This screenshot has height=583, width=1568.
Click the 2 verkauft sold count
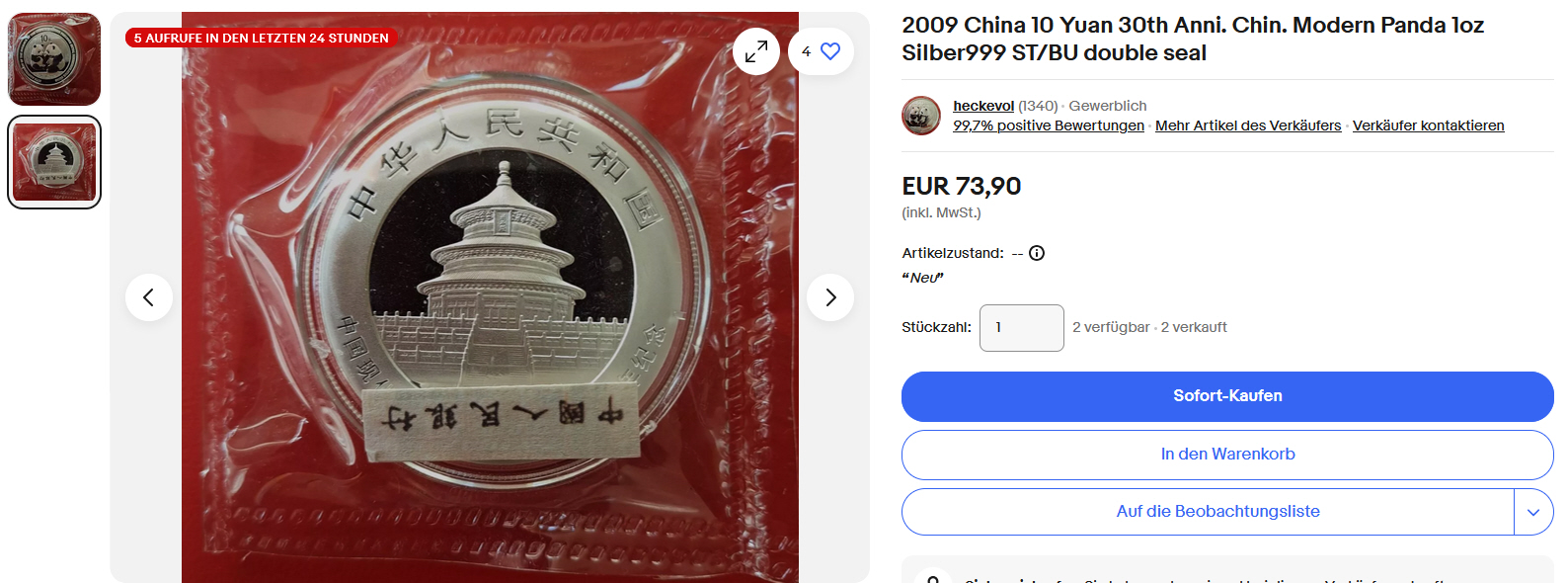tap(1194, 327)
